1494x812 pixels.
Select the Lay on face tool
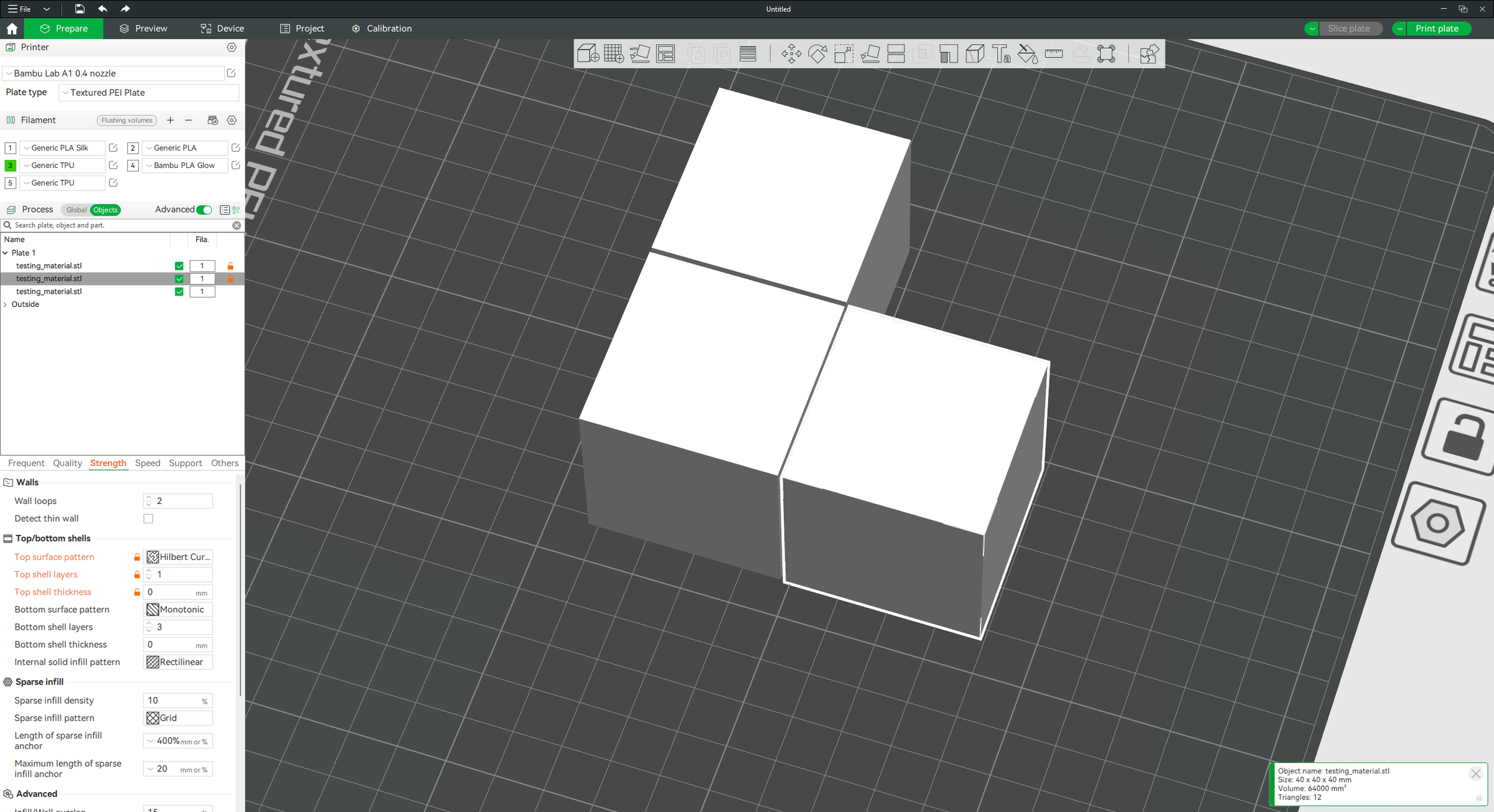coord(870,54)
